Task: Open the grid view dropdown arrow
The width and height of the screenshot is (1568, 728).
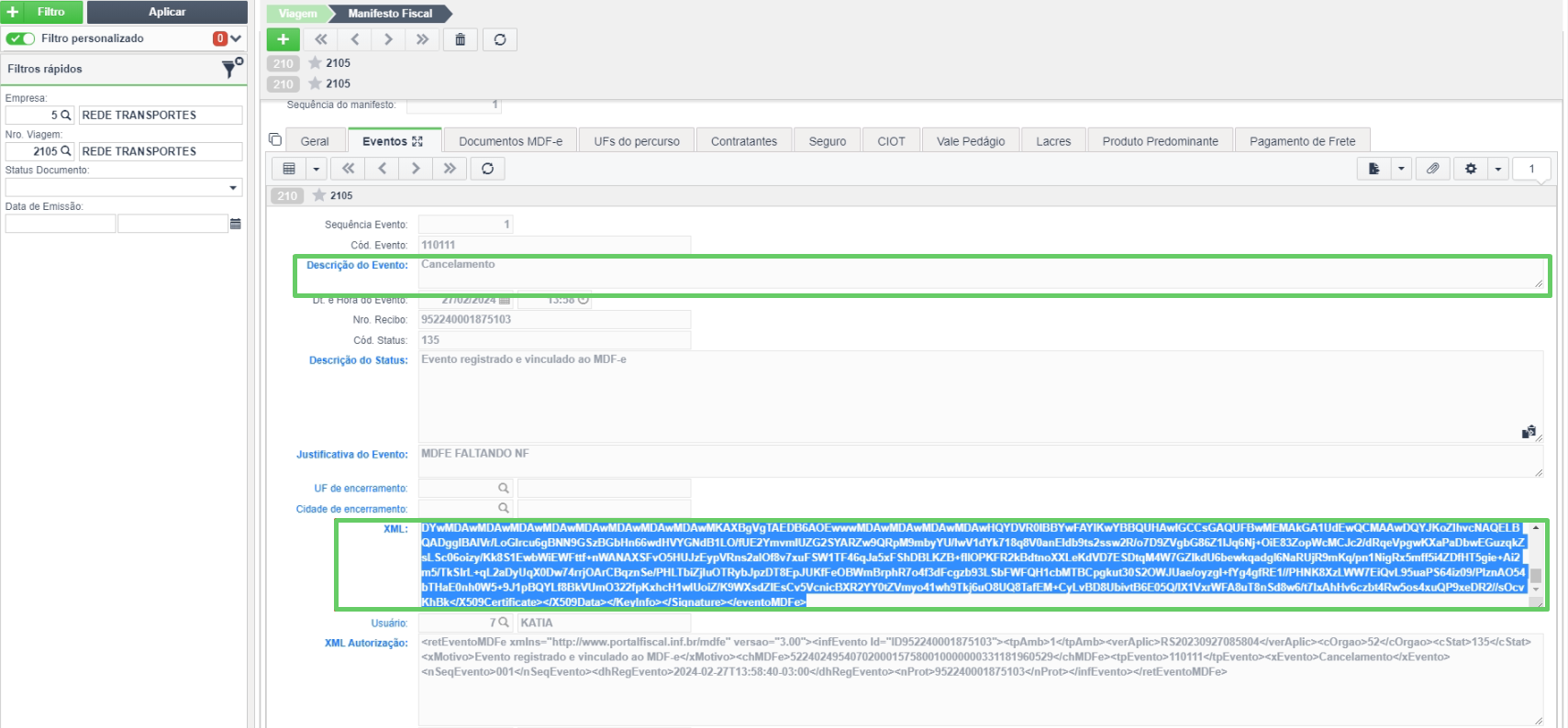Action: 317,169
